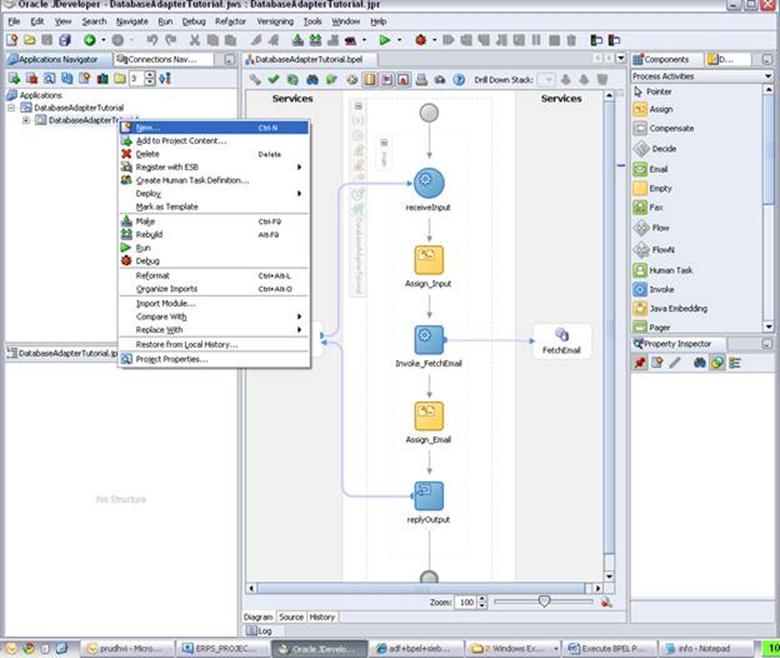
Task: Click the diagram horizontal scrollbar right arrow
Action: click(x=598, y=588)
